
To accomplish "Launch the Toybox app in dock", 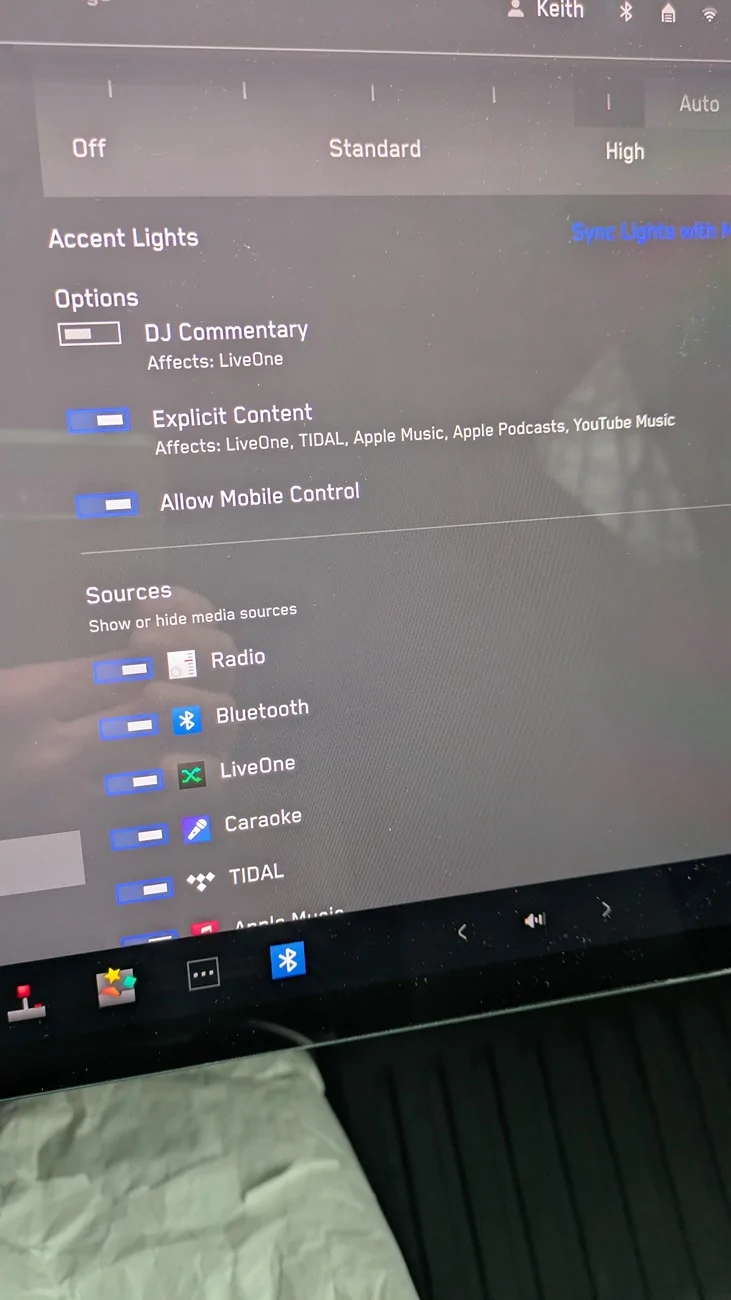I will point(116,986).
